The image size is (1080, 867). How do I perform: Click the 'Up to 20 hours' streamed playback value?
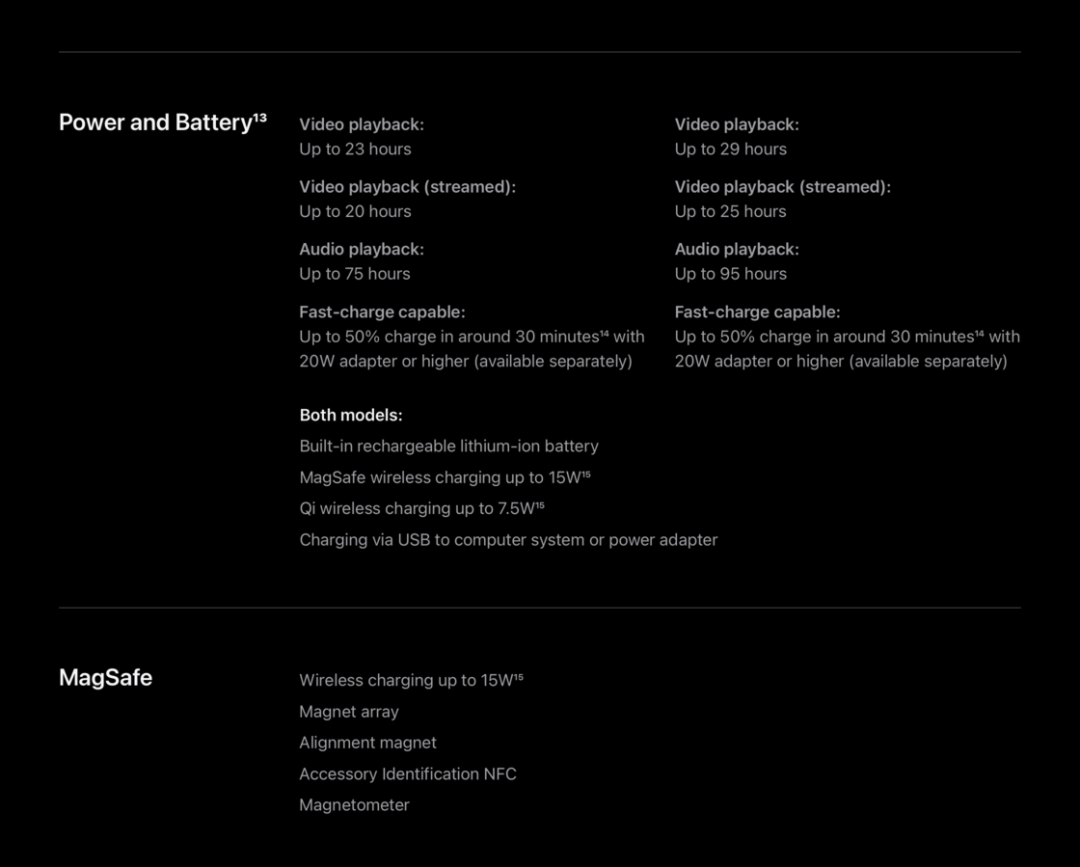pyautogui.click(x=355, y=211)
